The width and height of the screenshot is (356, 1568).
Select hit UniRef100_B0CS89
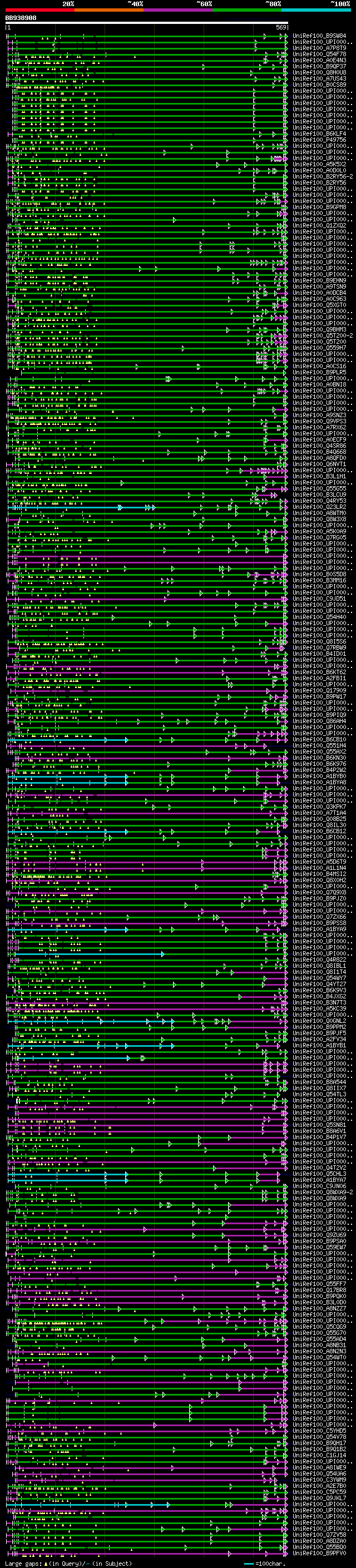[319, 85]
